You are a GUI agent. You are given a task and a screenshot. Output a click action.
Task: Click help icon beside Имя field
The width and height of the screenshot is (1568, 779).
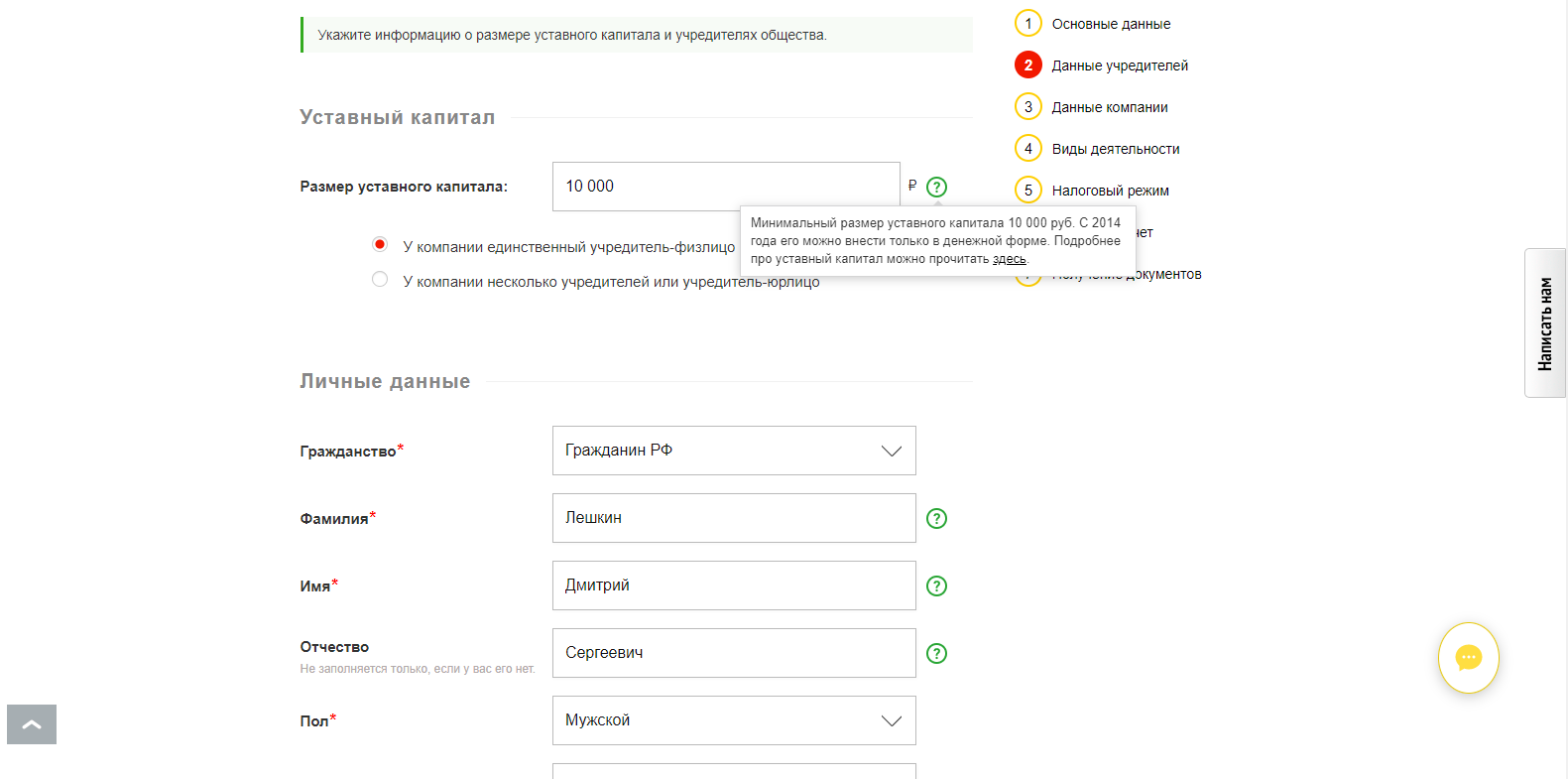[x=936, y=585]
